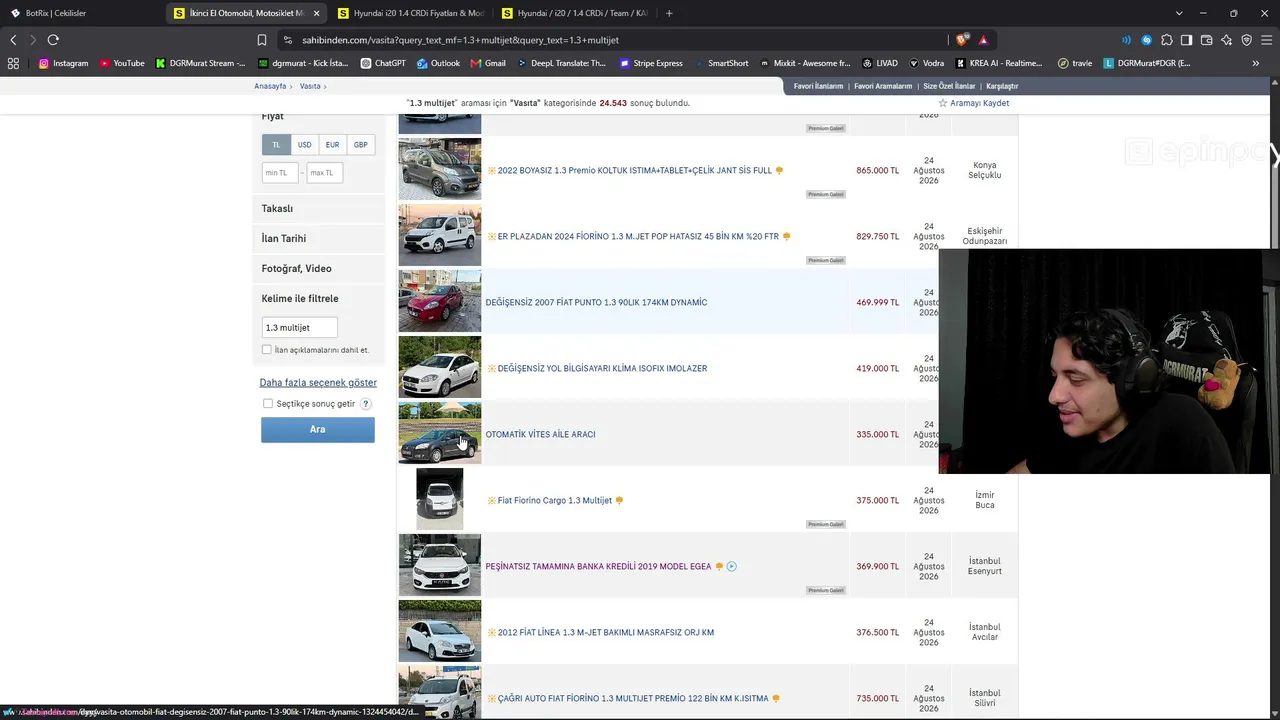Toggle the browser sidebar panel icon
The width and height of the screenshot is (1280, 720).
[1187, 40]
